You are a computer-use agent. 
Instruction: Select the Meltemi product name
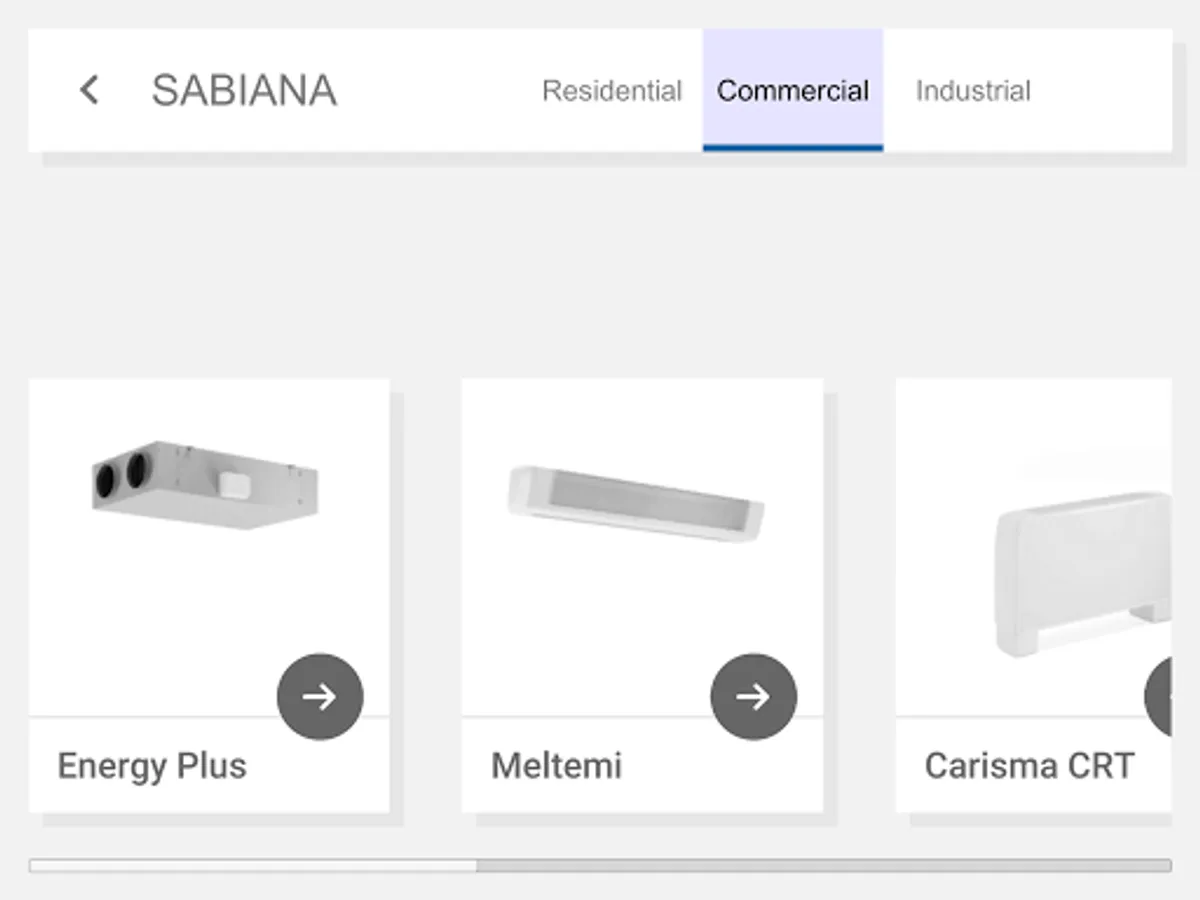(x=556, y=766)
